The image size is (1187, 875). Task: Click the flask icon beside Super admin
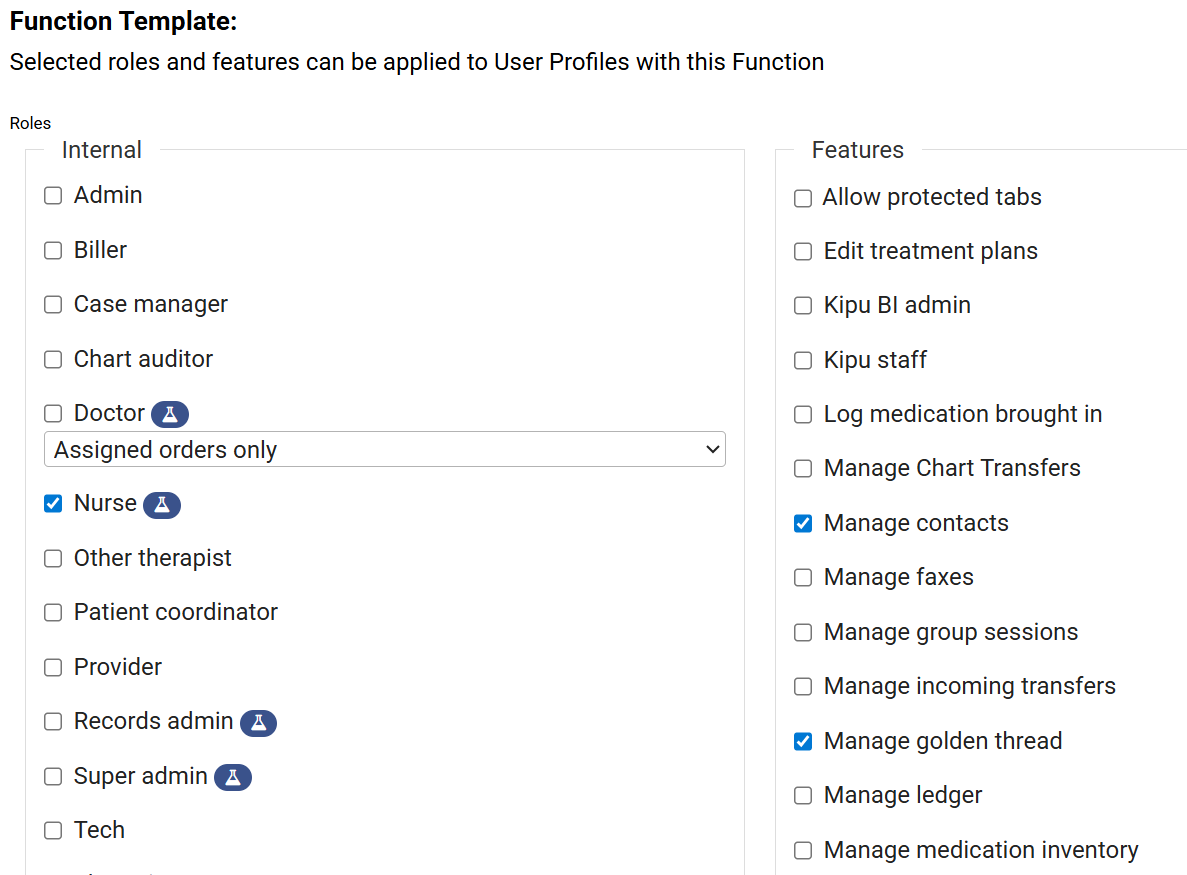pyautogui.click(x=233, y=777)
